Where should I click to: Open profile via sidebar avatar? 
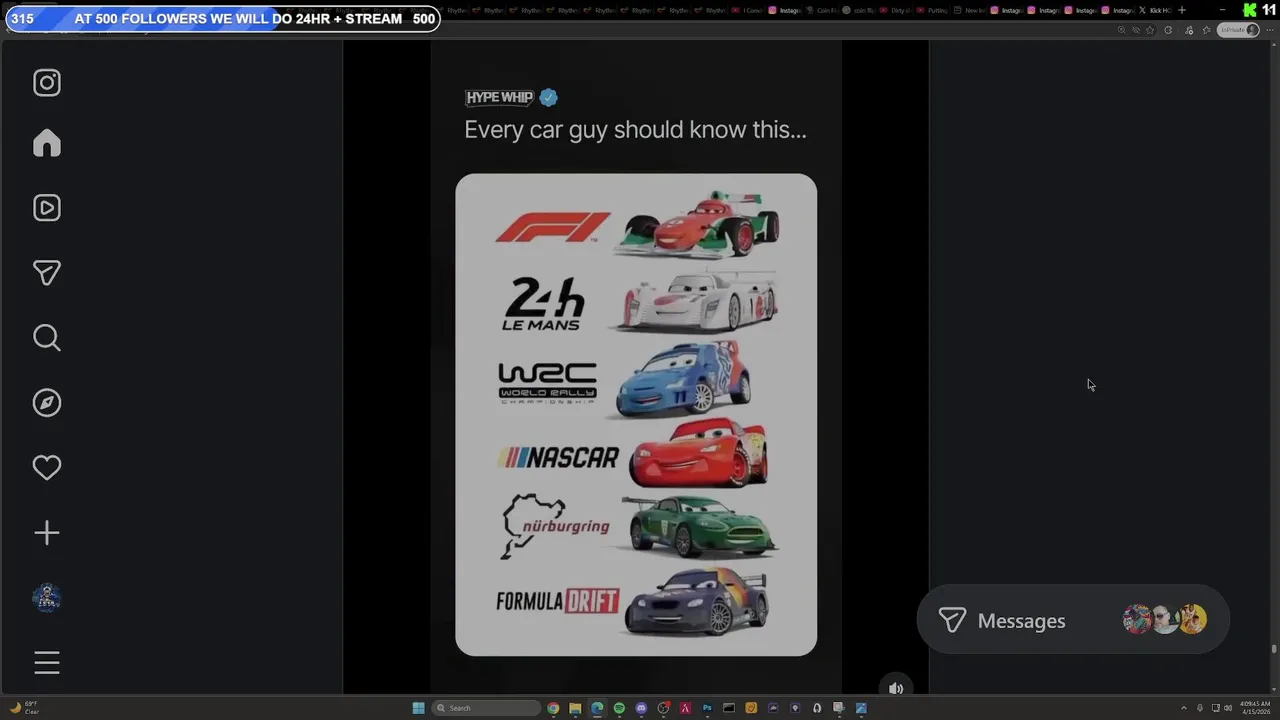tap(47, 598)
